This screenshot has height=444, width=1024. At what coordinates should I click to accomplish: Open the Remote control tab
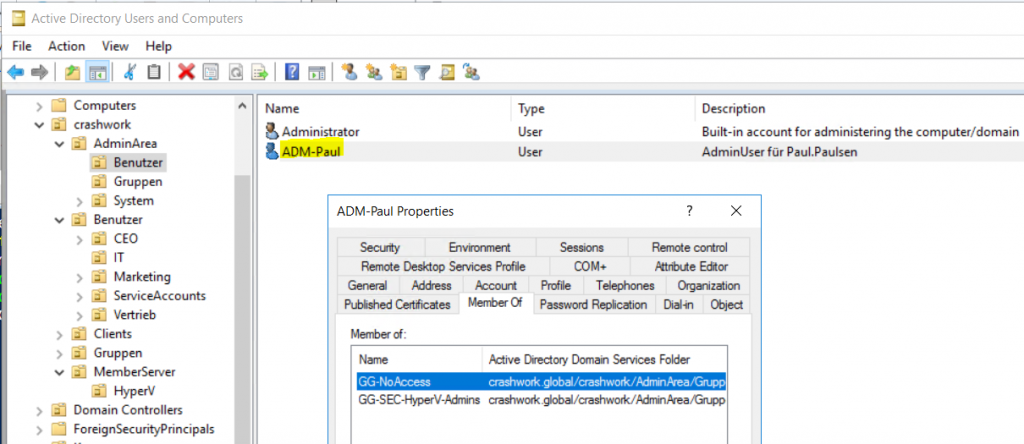[689, 247]
